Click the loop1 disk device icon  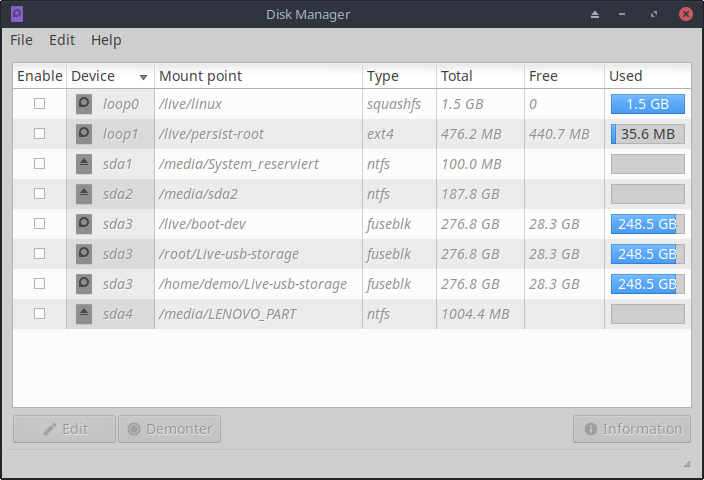pos(84,133)
